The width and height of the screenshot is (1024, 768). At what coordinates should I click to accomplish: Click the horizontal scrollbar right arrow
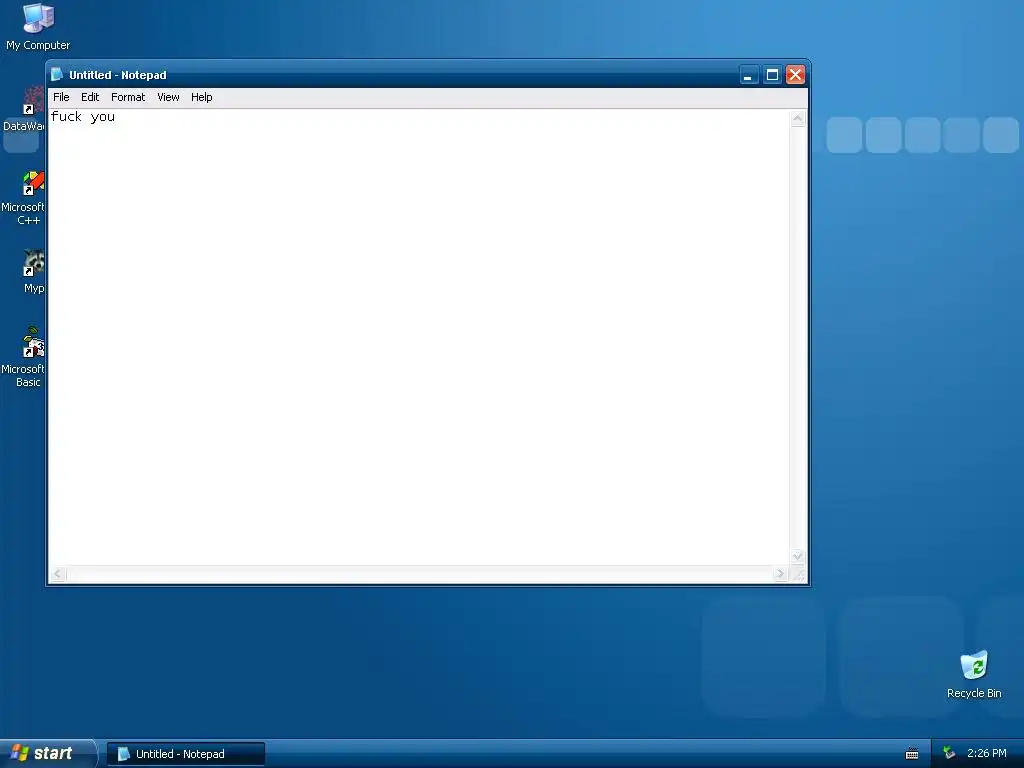pyautogui.click(x=780, y=573)
